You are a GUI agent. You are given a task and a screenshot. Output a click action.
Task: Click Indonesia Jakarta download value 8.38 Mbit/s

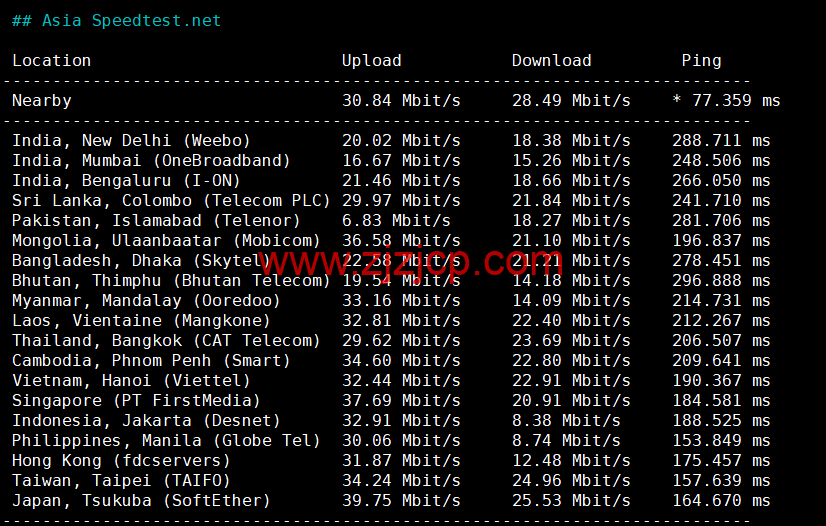tap(566, 420)
